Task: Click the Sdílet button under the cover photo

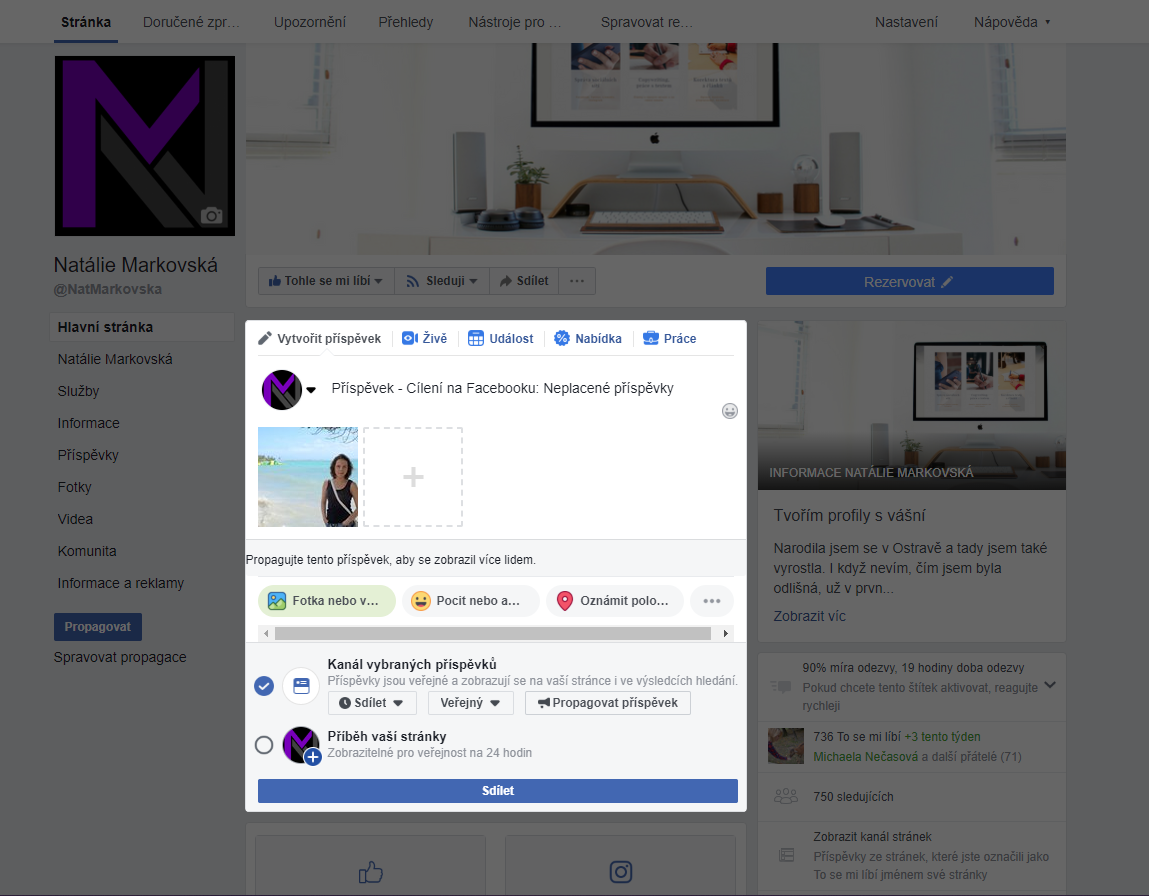Action: pyautogui.click(x=524, y=281)
